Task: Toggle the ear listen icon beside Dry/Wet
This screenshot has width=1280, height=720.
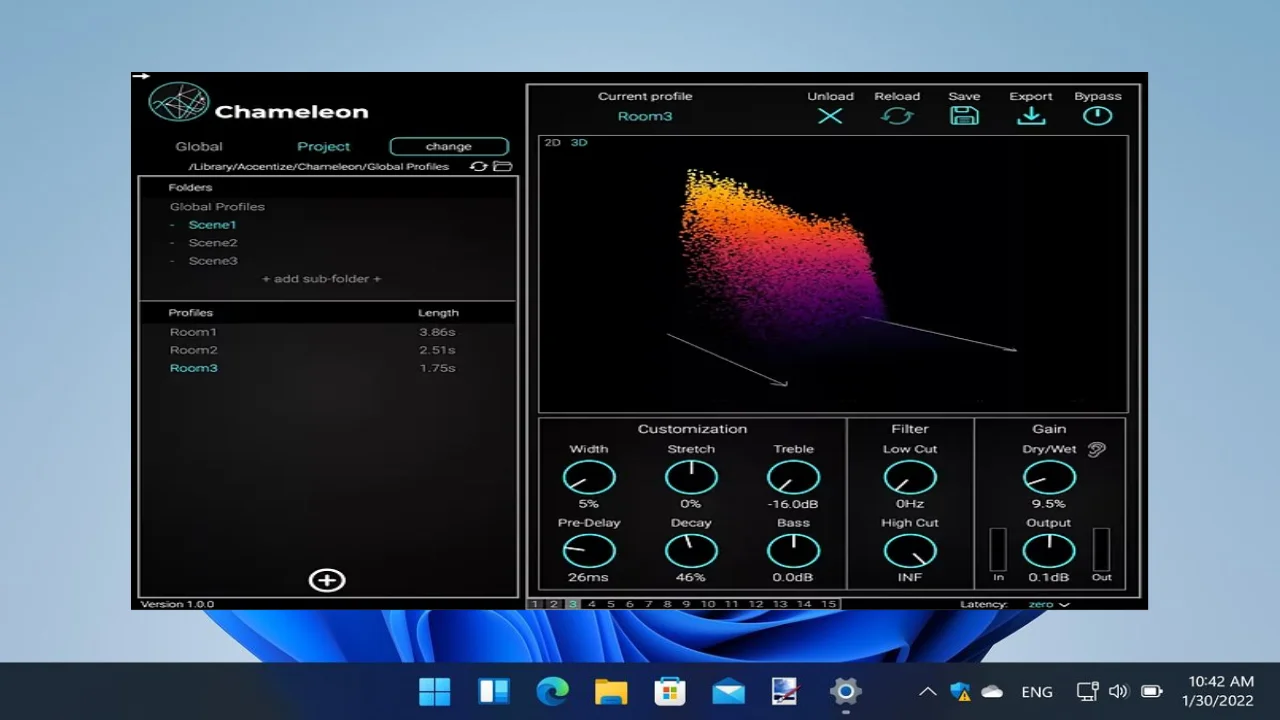Action: pos(1097,450)
